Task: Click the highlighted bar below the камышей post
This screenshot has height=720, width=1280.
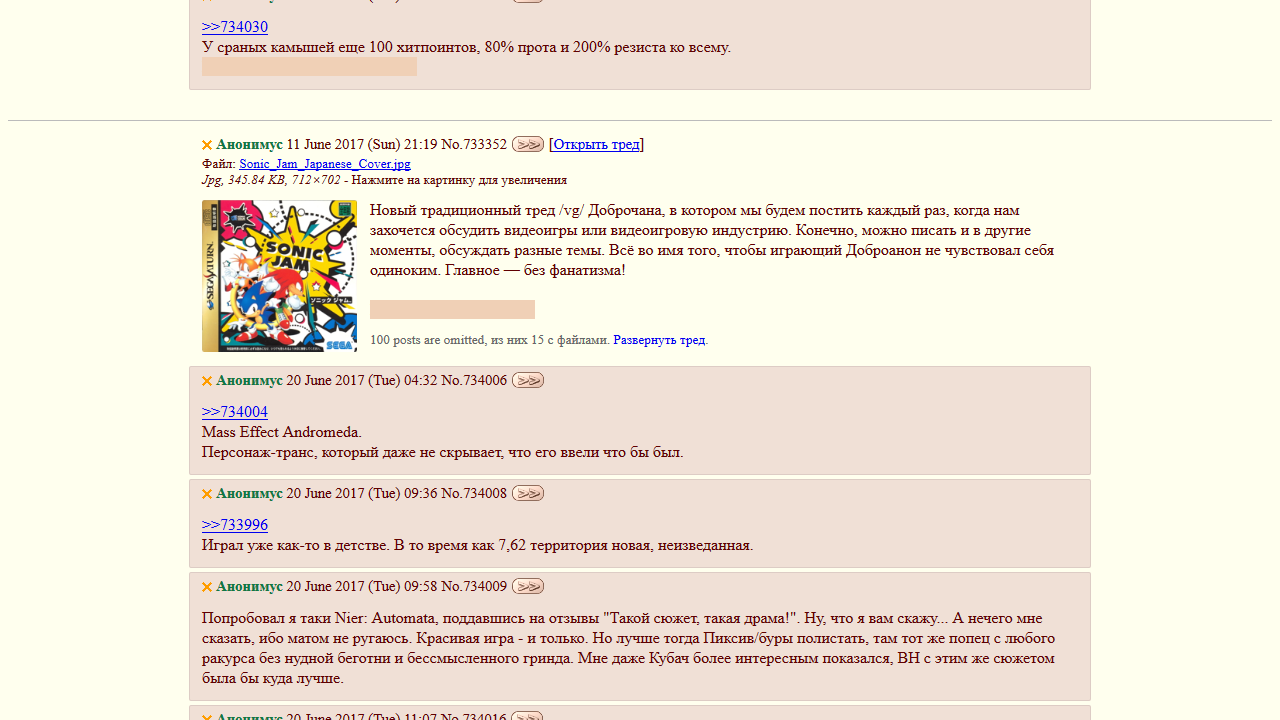Action: tap(309, 67)
